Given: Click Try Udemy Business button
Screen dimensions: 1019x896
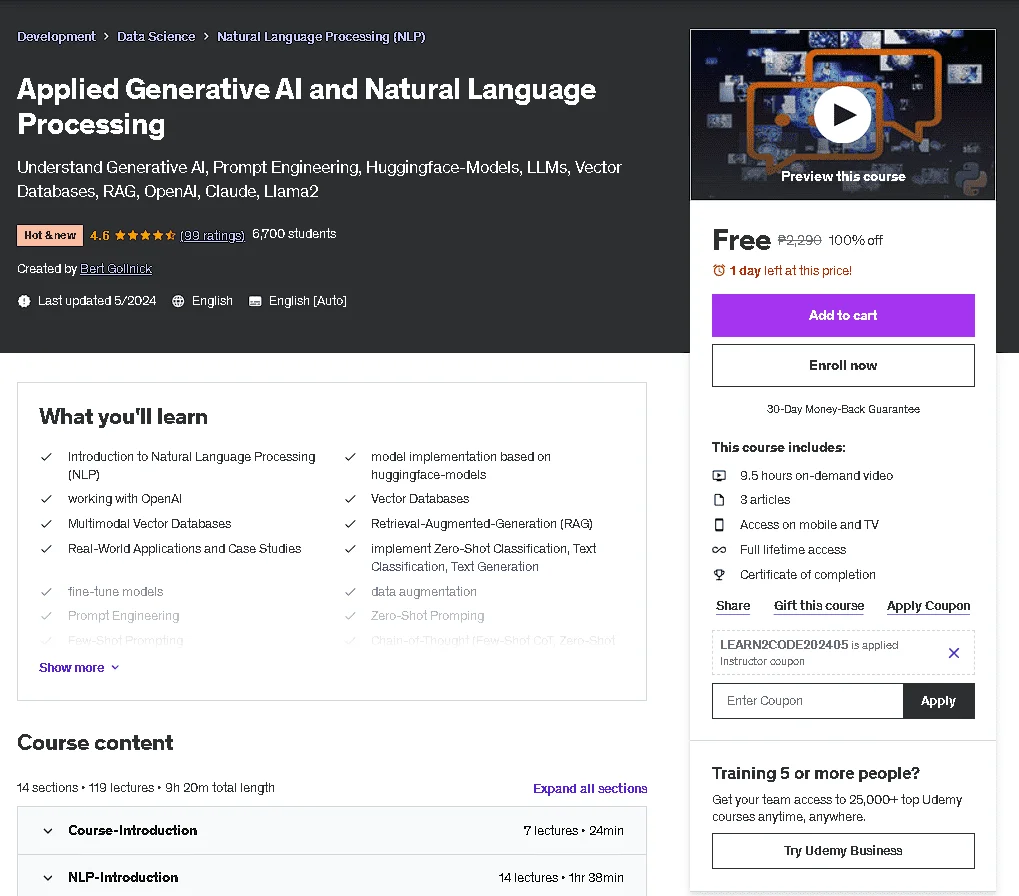Looking at the screenshot, I should tap(843, 851).
